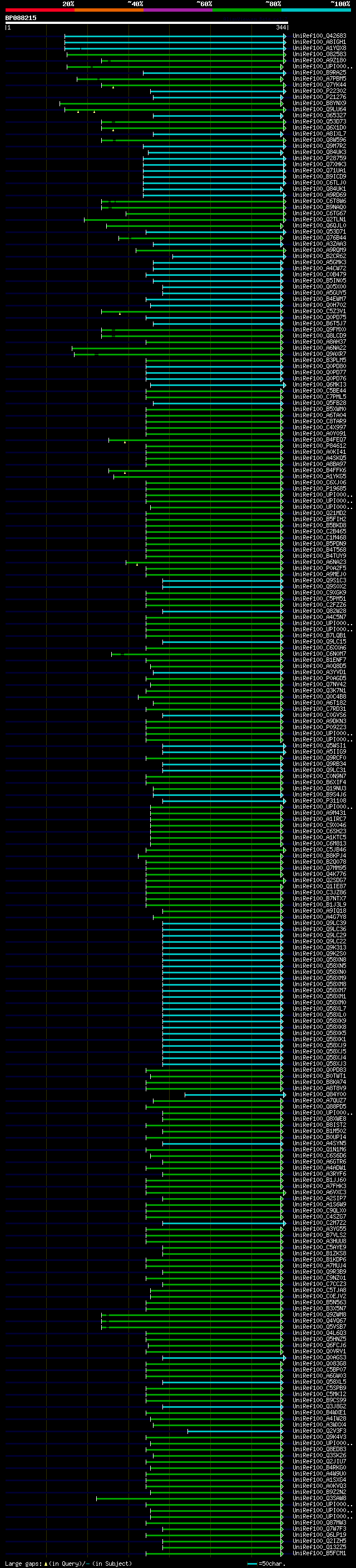356x1568 pixels.
Task: Select hit label UniRef100_Q4VQ67
Action: (x=319, y=1320)
